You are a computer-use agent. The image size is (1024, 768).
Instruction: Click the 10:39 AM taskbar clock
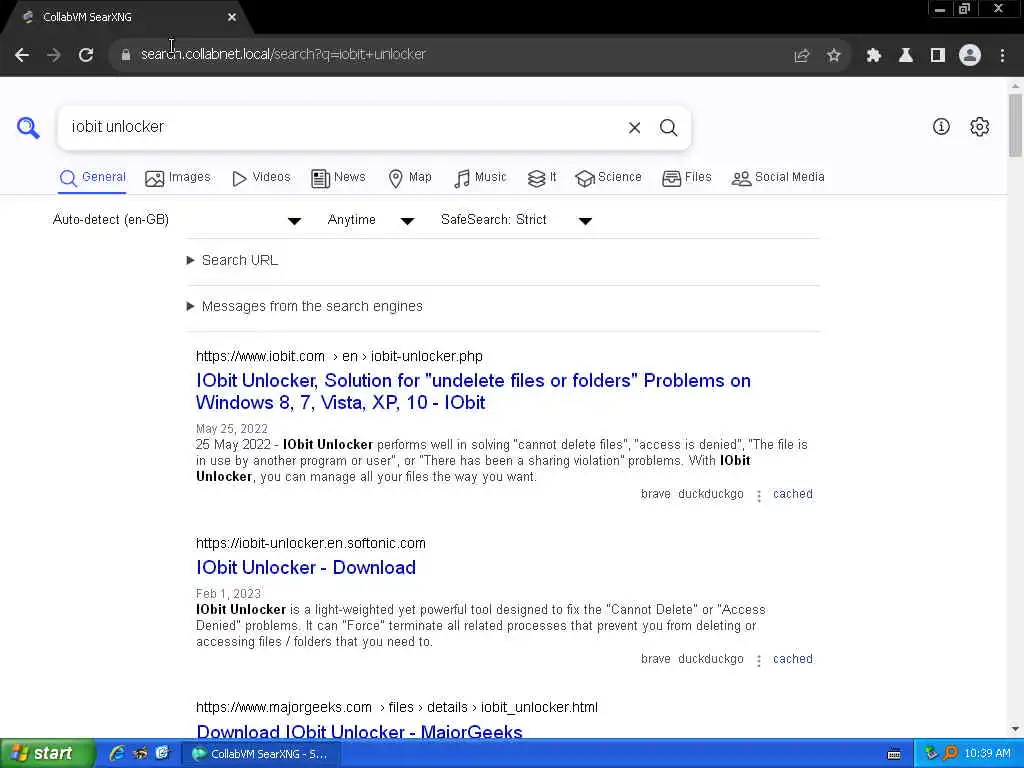987,754
